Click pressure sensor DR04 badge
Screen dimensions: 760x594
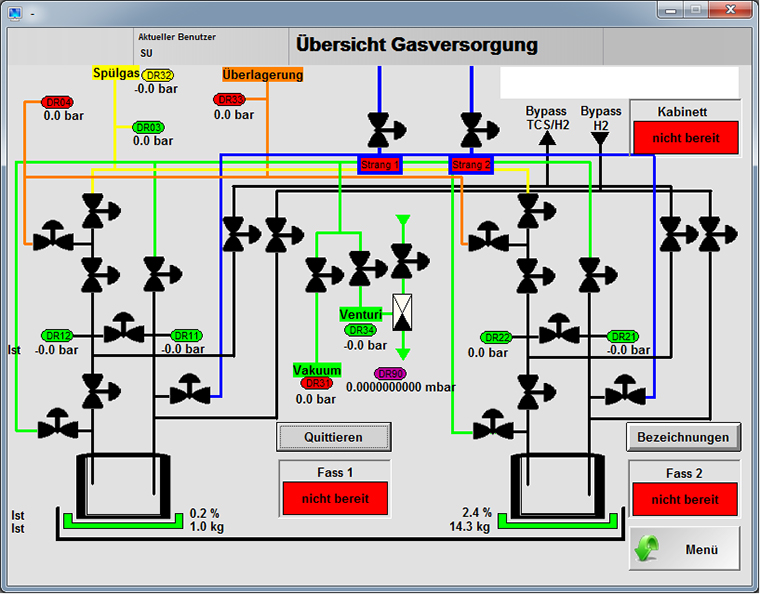(x=57, y=102)
